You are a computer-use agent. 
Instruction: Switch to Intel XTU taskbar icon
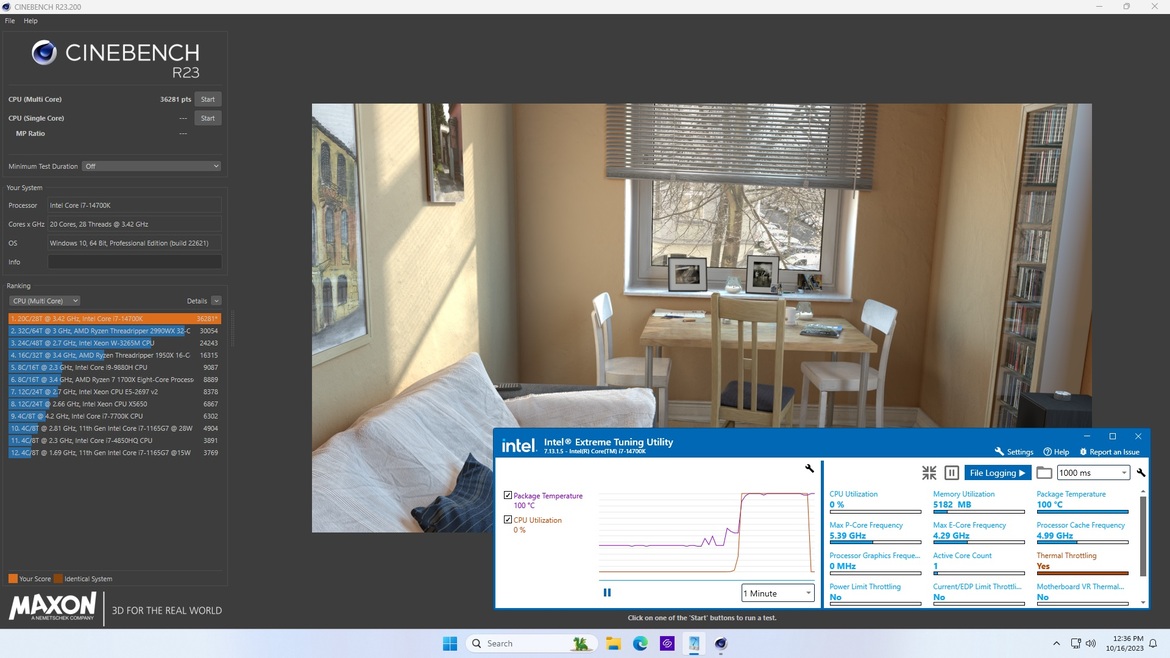pyautogui.click(x=694, y=643)
